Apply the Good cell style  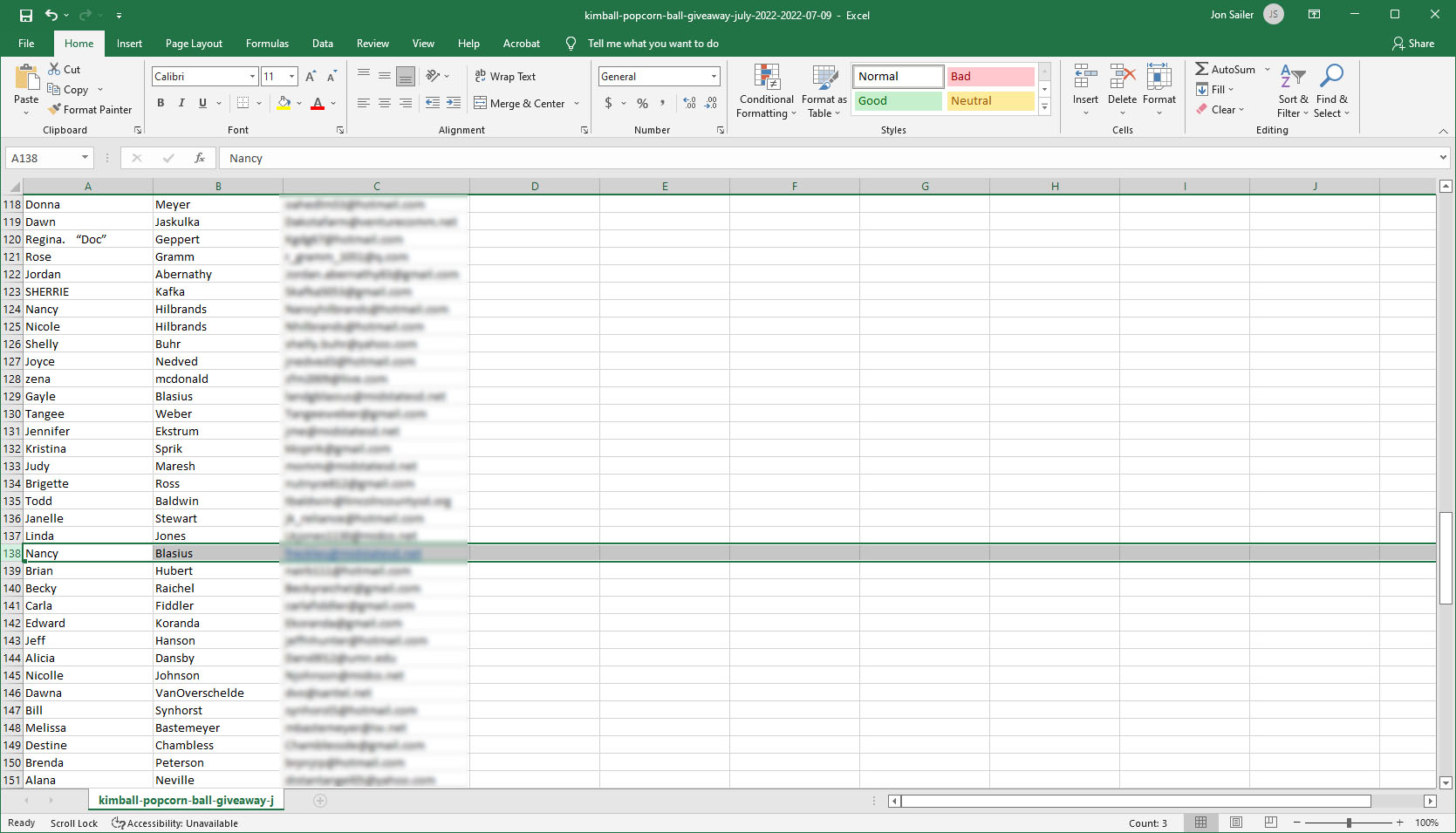898,101
